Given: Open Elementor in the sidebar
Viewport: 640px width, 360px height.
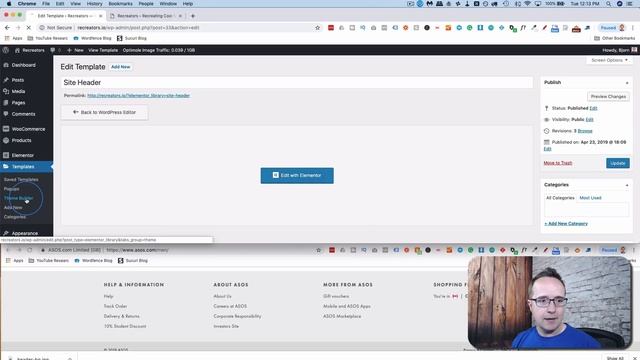Looking at the screenshot, I should (22, 156).
